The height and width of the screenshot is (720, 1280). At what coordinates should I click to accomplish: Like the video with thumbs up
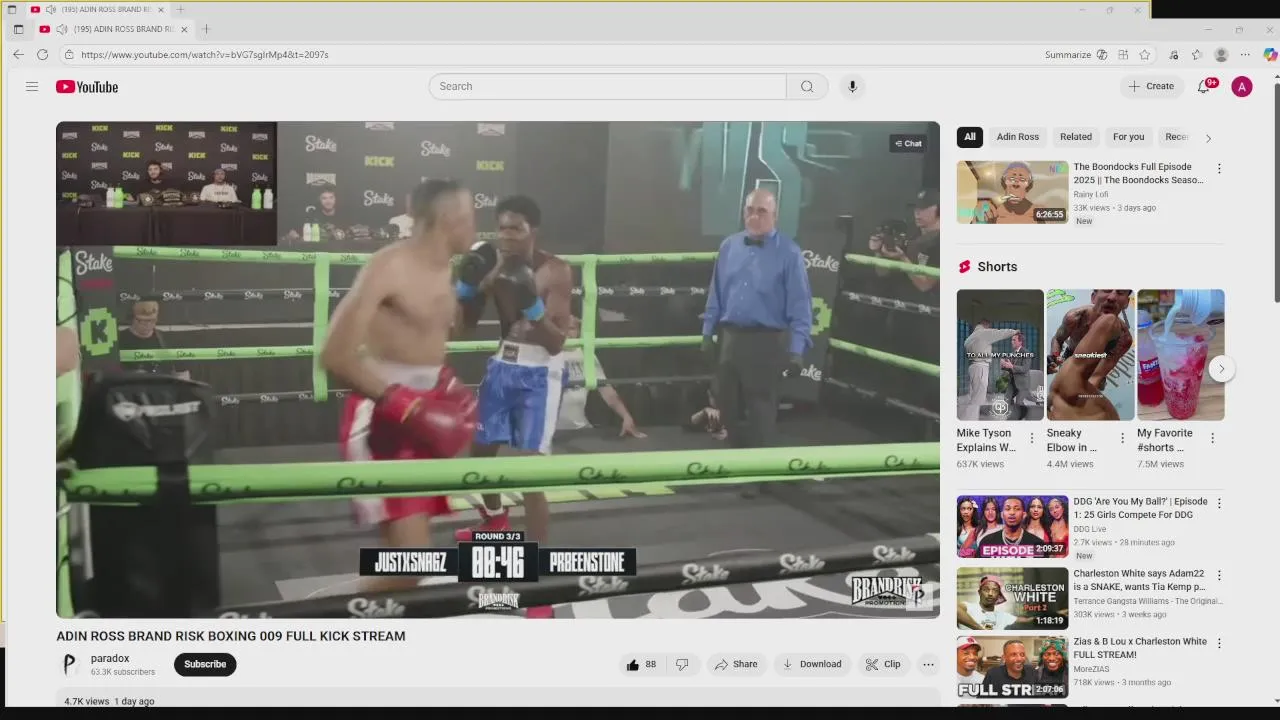click(x=640, y=664)
